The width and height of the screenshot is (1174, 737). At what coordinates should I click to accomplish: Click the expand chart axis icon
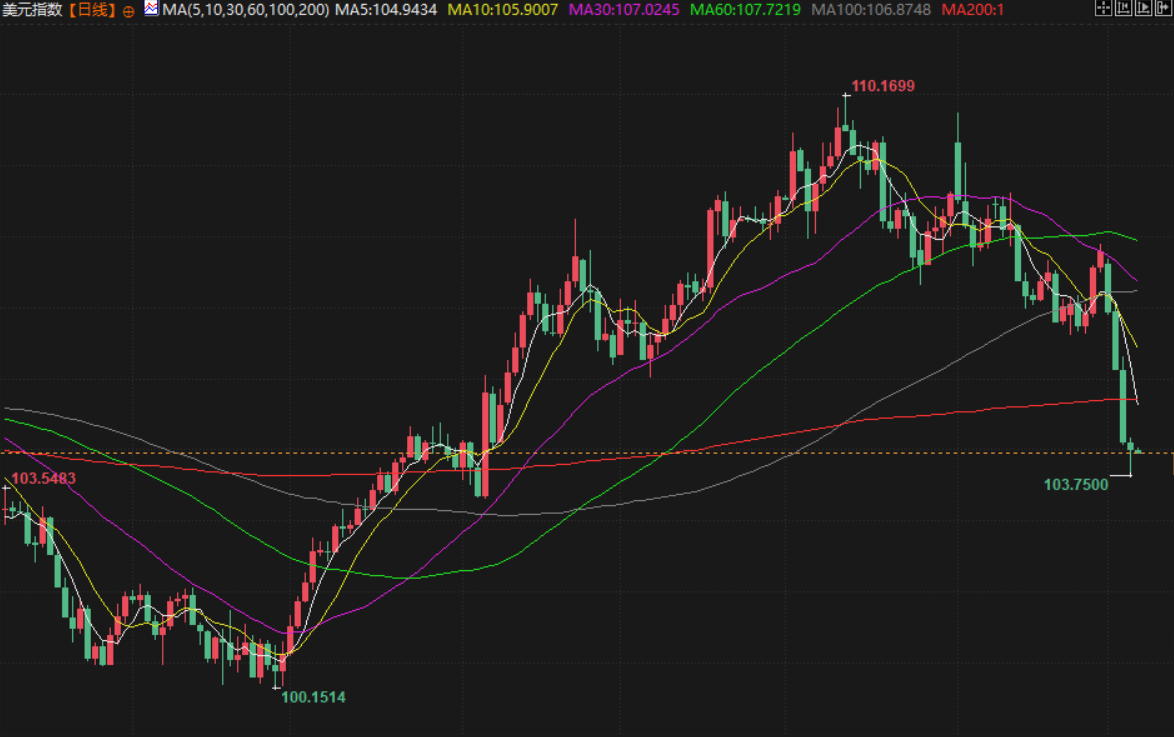coord(1141,10)
